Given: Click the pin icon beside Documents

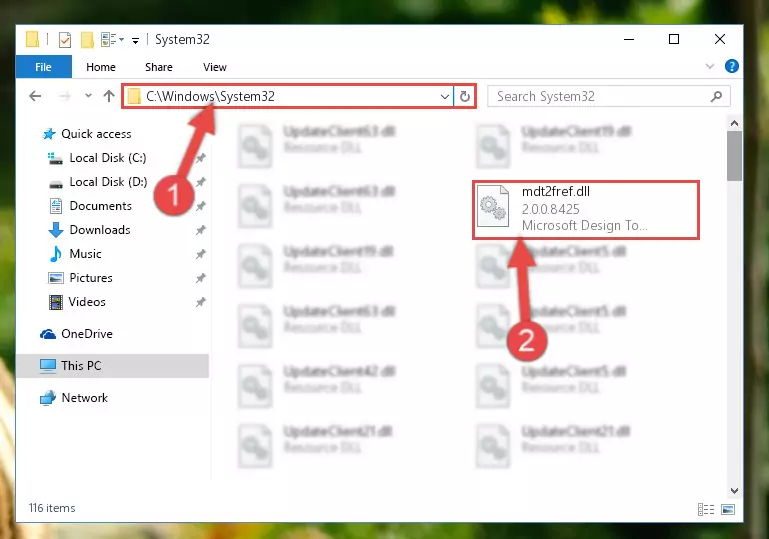Looking at the screenshot, I should tap(200, 206).
